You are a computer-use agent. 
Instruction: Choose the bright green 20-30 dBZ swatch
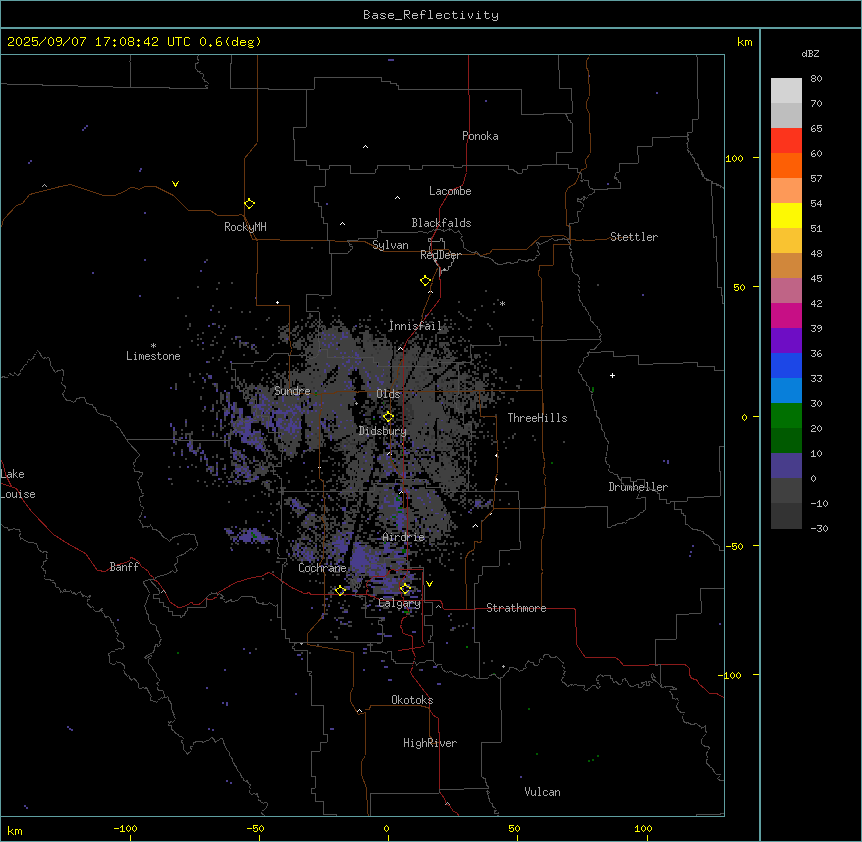tap(786, 416)
